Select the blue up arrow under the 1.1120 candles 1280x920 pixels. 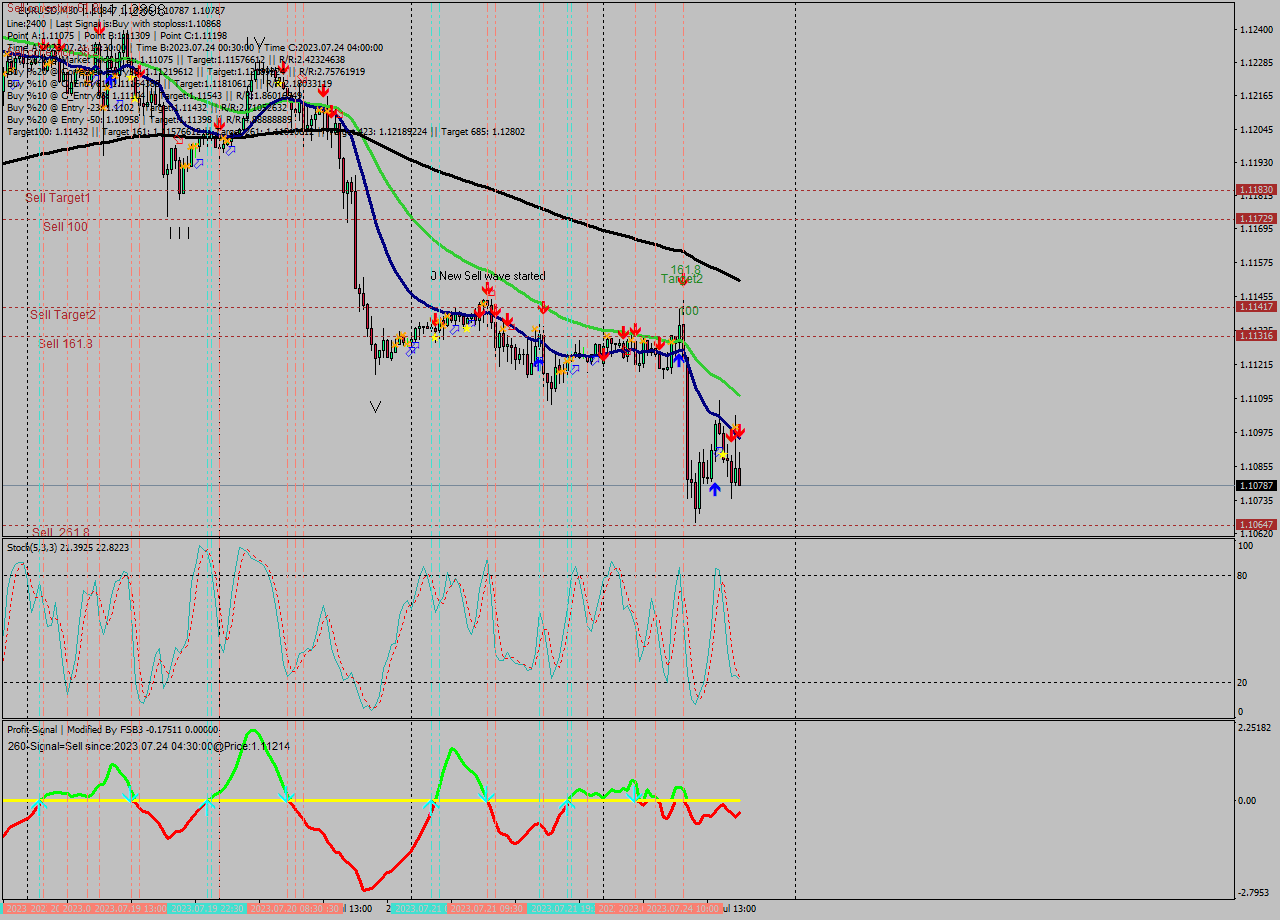[679, 360]
